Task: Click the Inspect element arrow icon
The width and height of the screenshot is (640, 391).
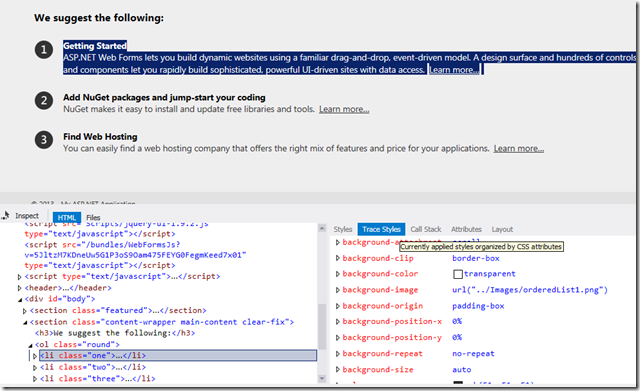Action: (6, 215)
